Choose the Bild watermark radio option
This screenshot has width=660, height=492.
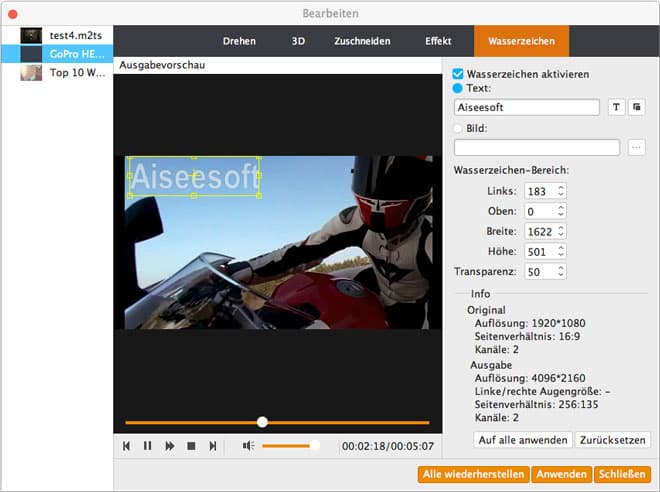tap(459, 128)
